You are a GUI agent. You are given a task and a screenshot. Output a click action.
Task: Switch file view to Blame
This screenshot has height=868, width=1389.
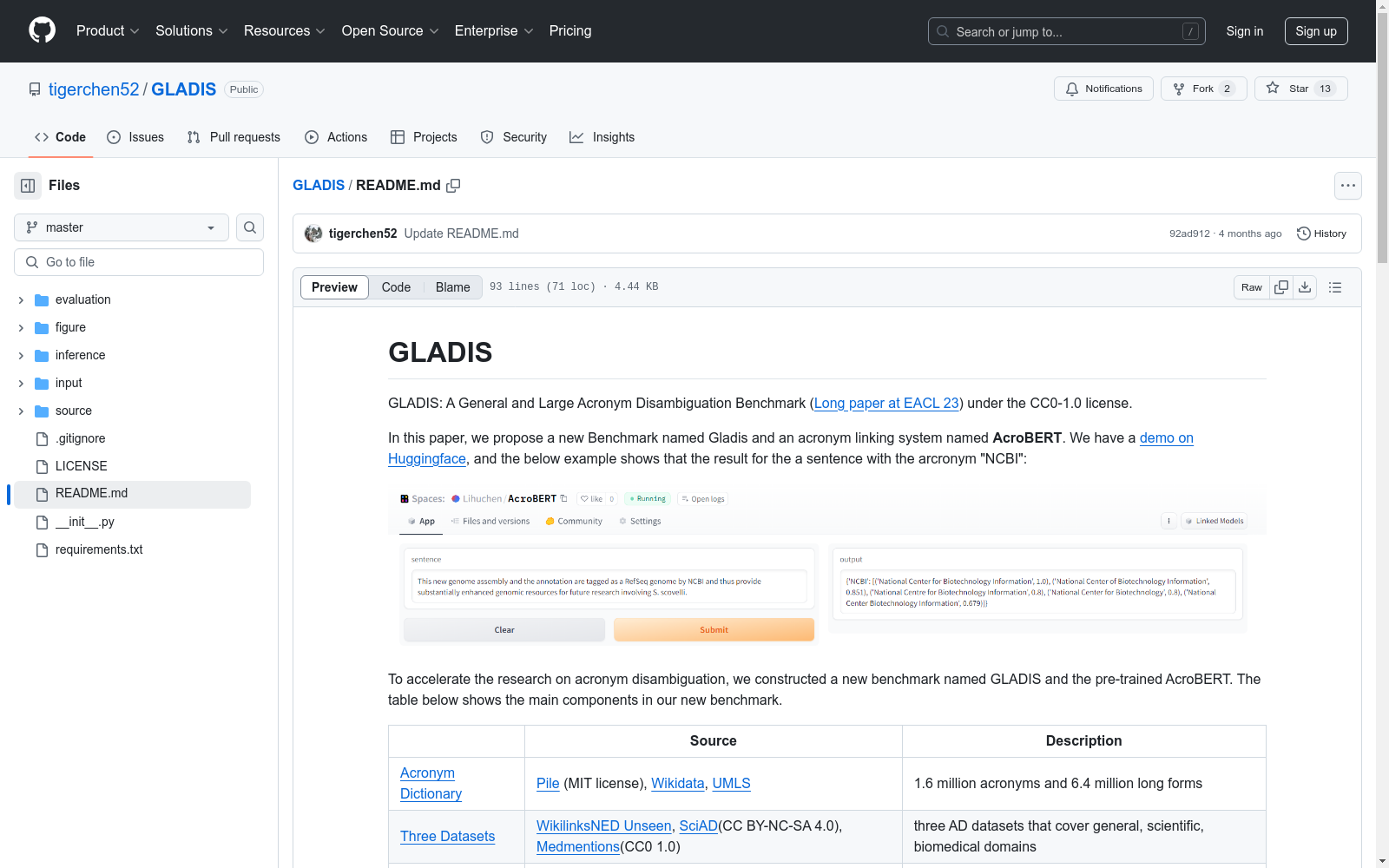click(452, 287)
